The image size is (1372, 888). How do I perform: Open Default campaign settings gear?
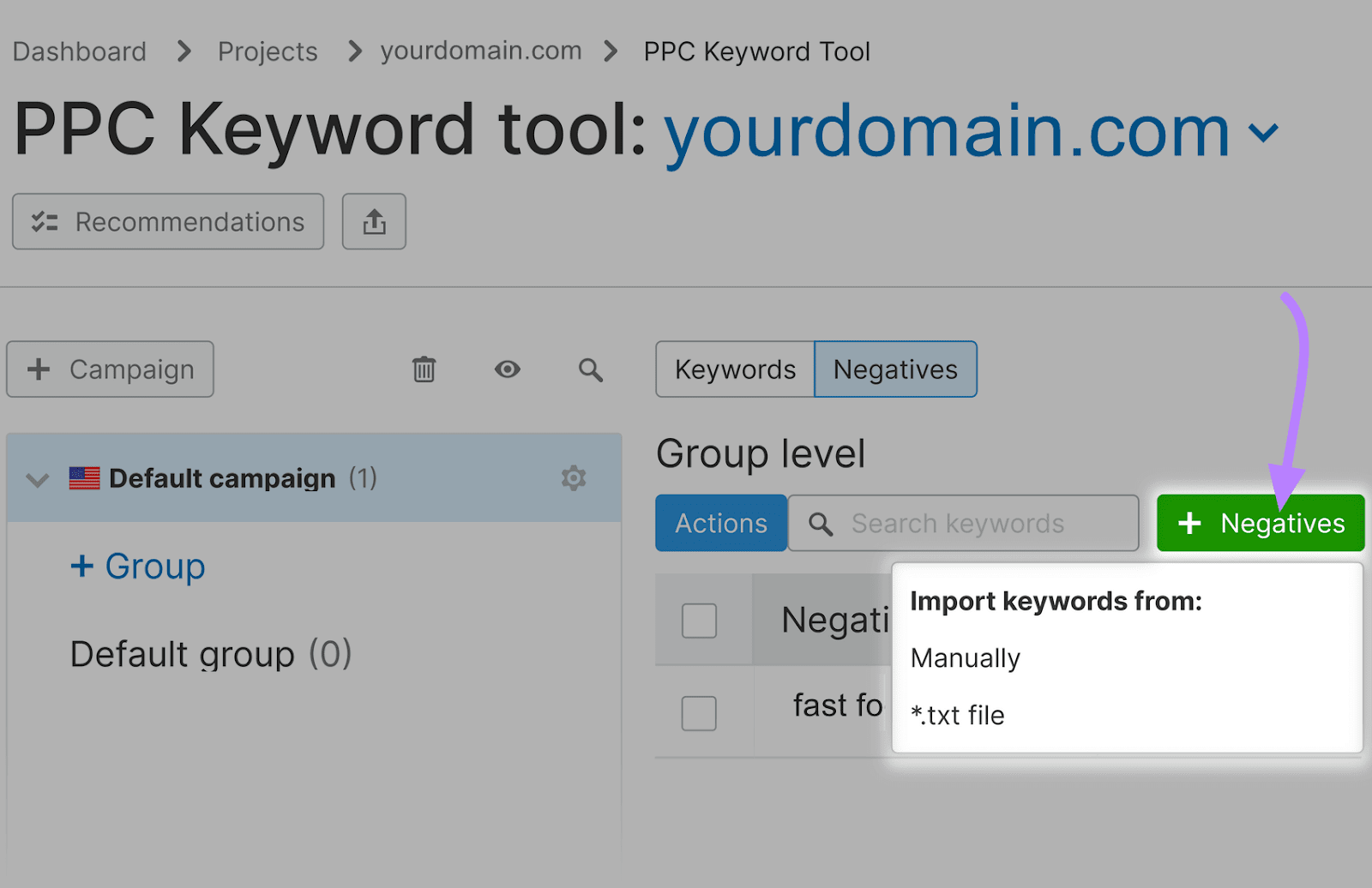click(574, 478)
